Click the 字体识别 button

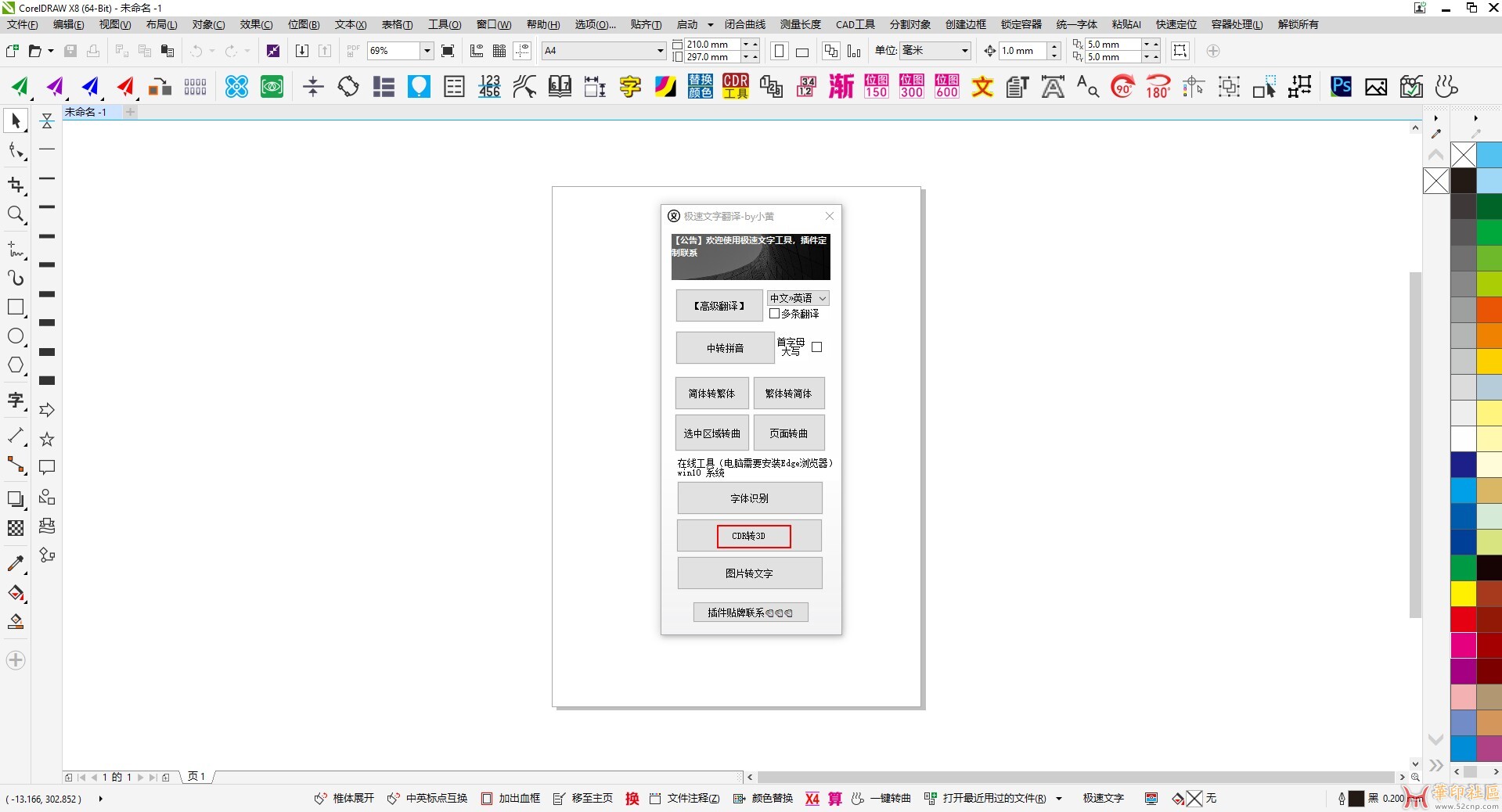749,498
